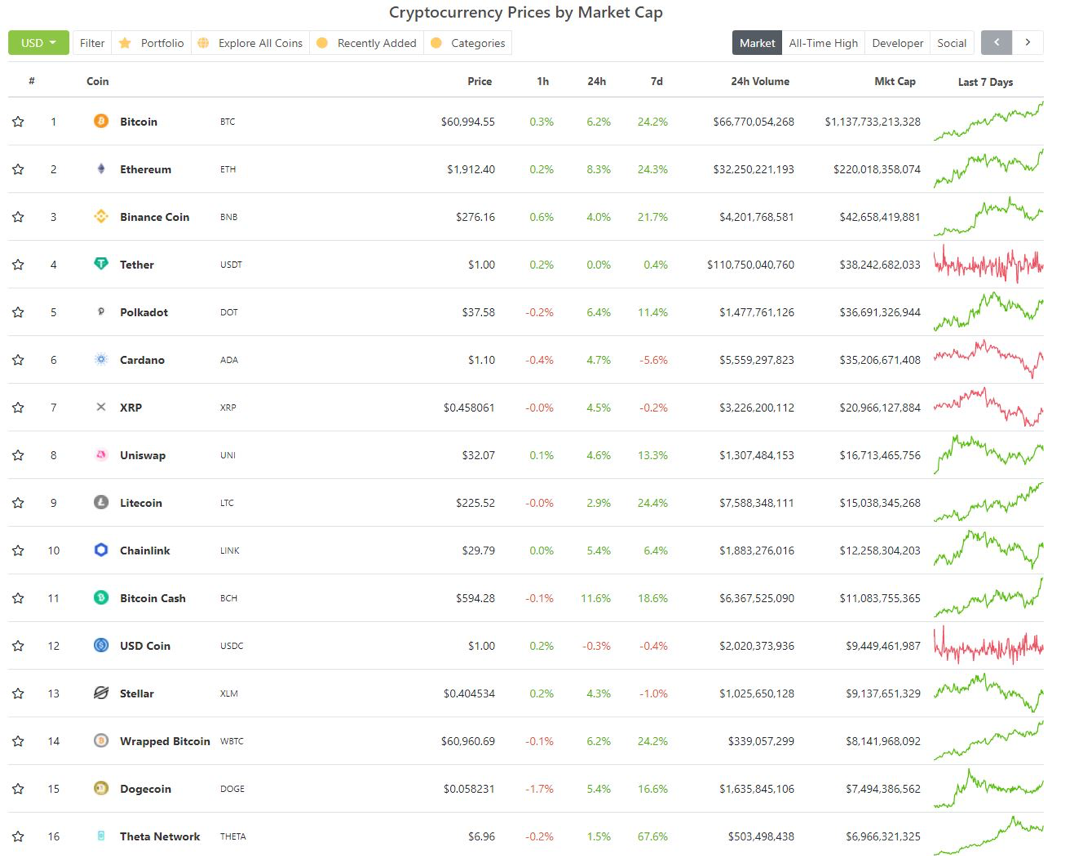Open Bitcoin's 7-day sparkline chart
1077x856 pixels.
(988, 122)
